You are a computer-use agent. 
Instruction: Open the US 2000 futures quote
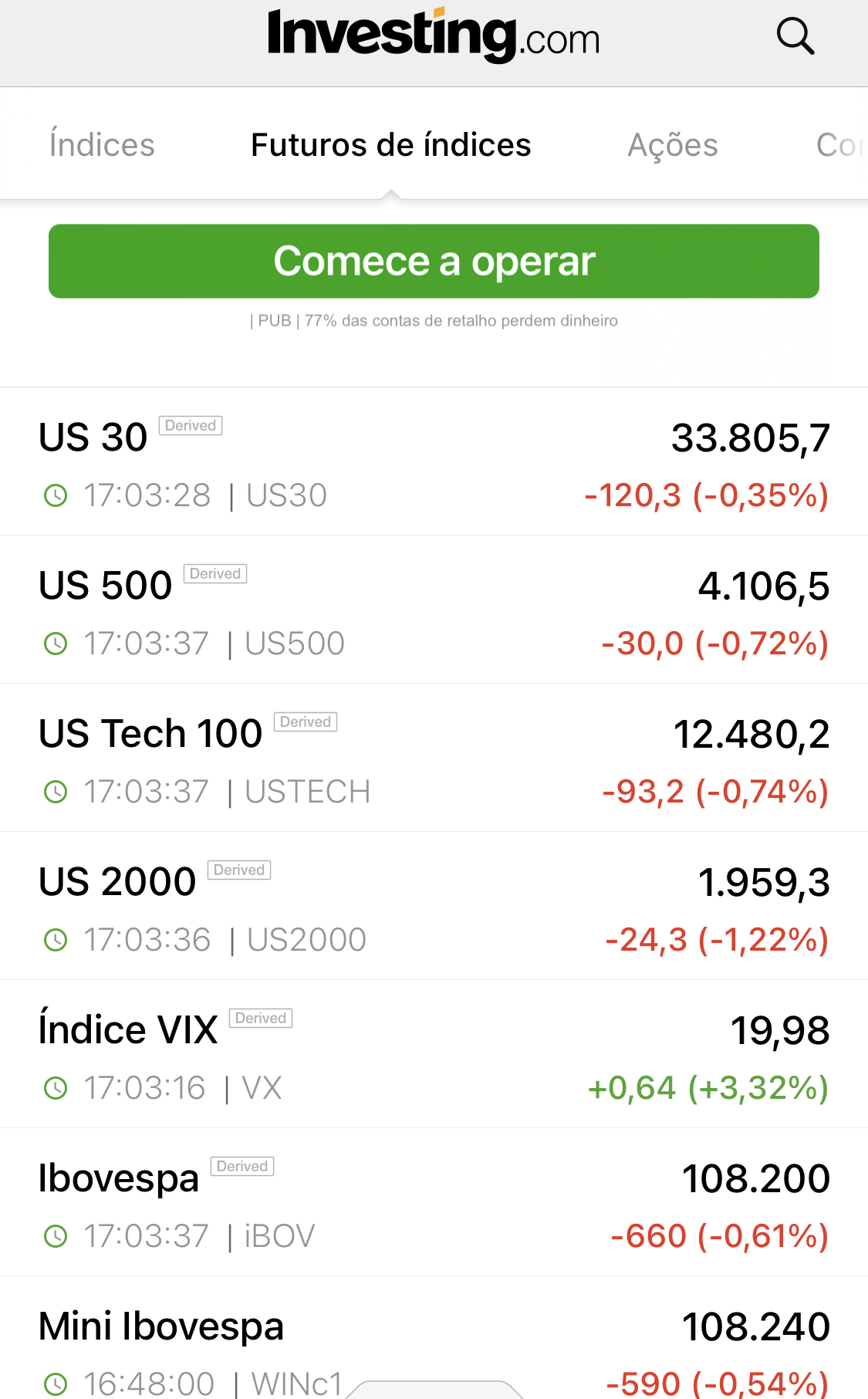point(117,882)
